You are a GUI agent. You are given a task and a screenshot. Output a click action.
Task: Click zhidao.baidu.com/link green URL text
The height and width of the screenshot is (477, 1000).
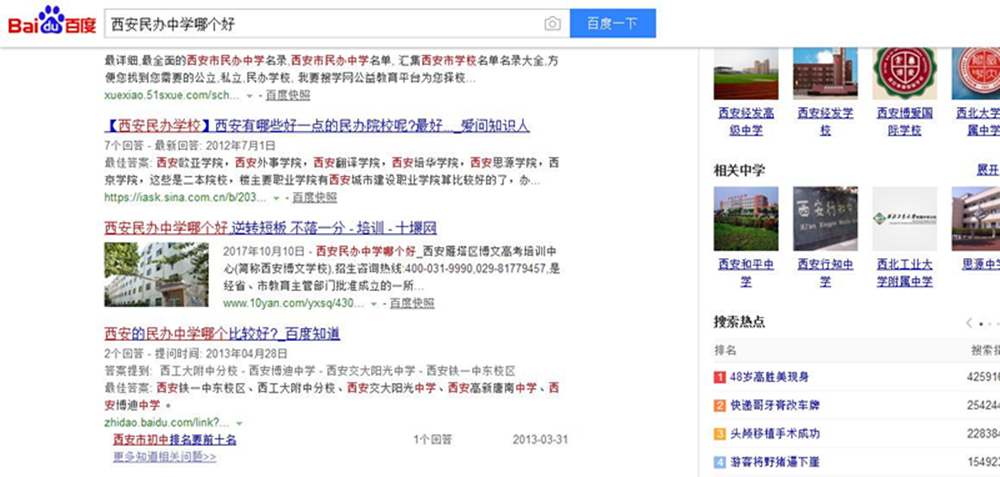click(x=166, y=422)
